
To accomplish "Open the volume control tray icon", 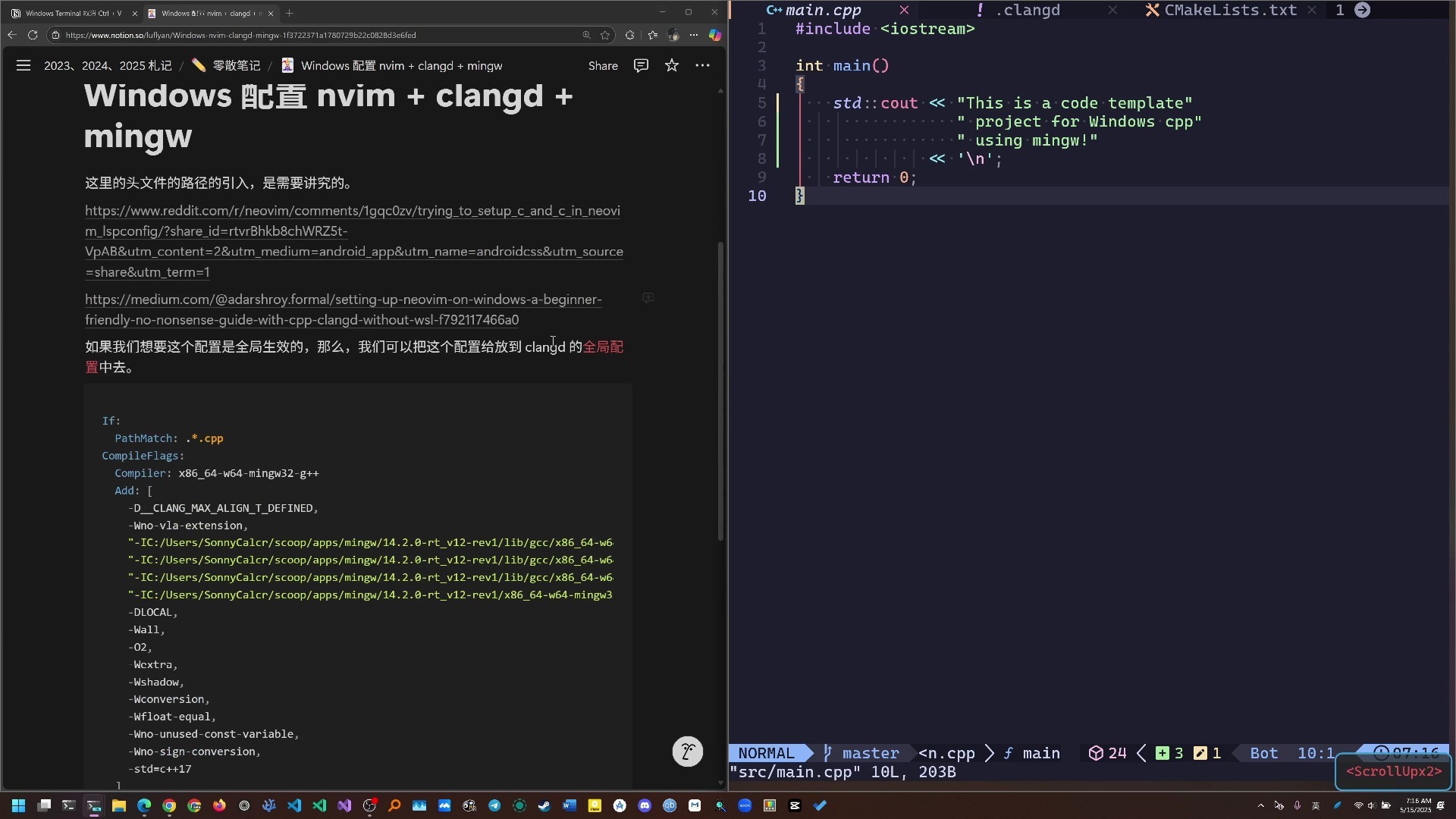I will tap(1371, 805).
